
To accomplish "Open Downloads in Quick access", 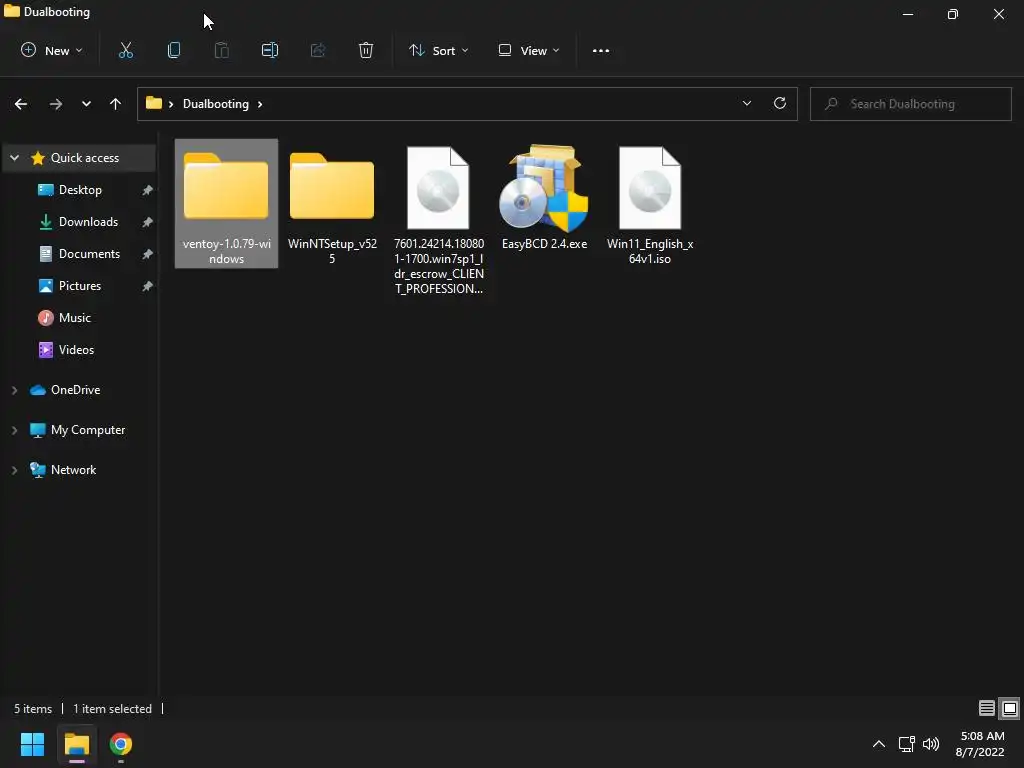I will tap(88, 221).
